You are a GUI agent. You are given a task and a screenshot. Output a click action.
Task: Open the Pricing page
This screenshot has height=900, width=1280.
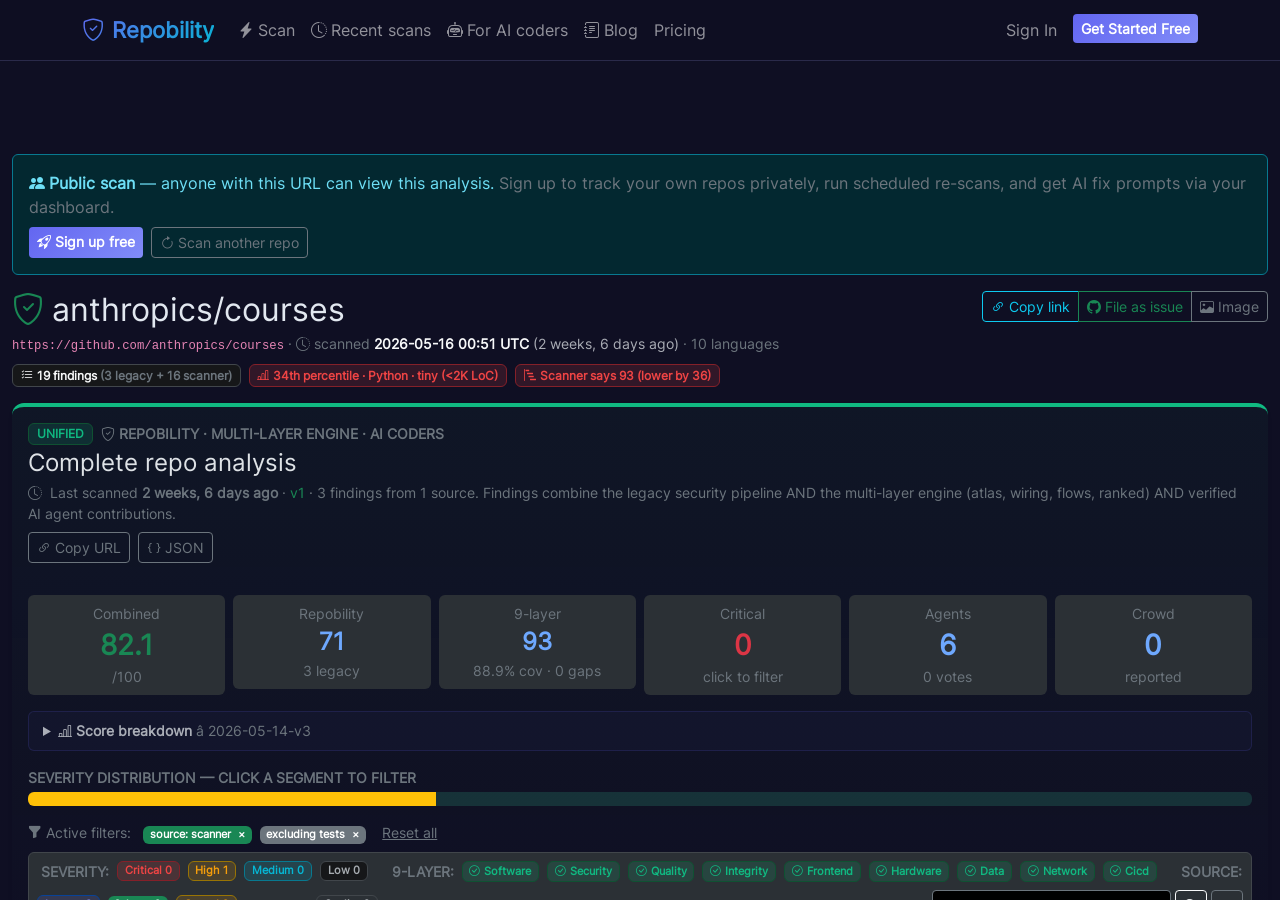(x=680, y=30)
